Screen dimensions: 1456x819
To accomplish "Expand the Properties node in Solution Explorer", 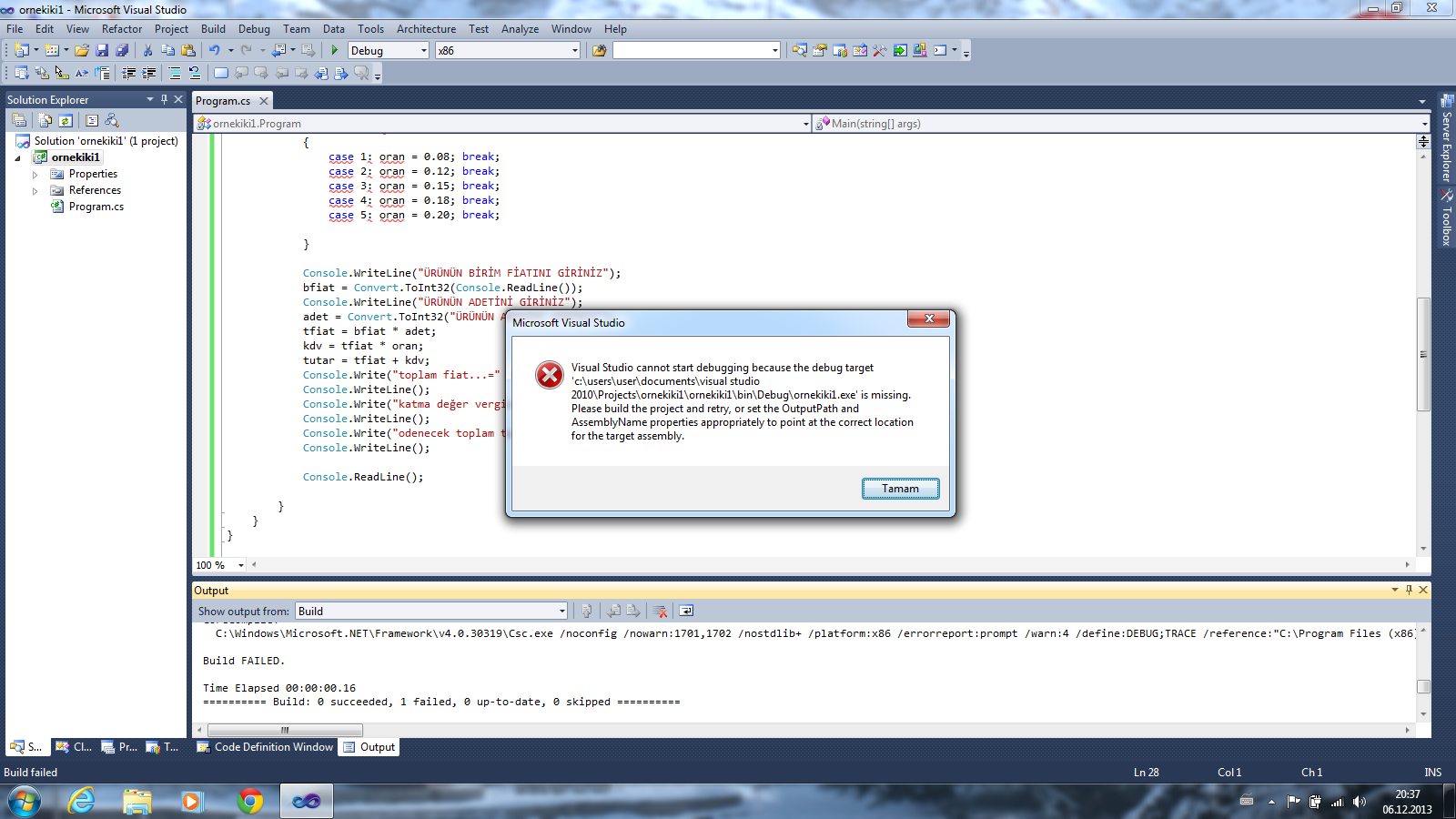I will (x=35, y=174).
